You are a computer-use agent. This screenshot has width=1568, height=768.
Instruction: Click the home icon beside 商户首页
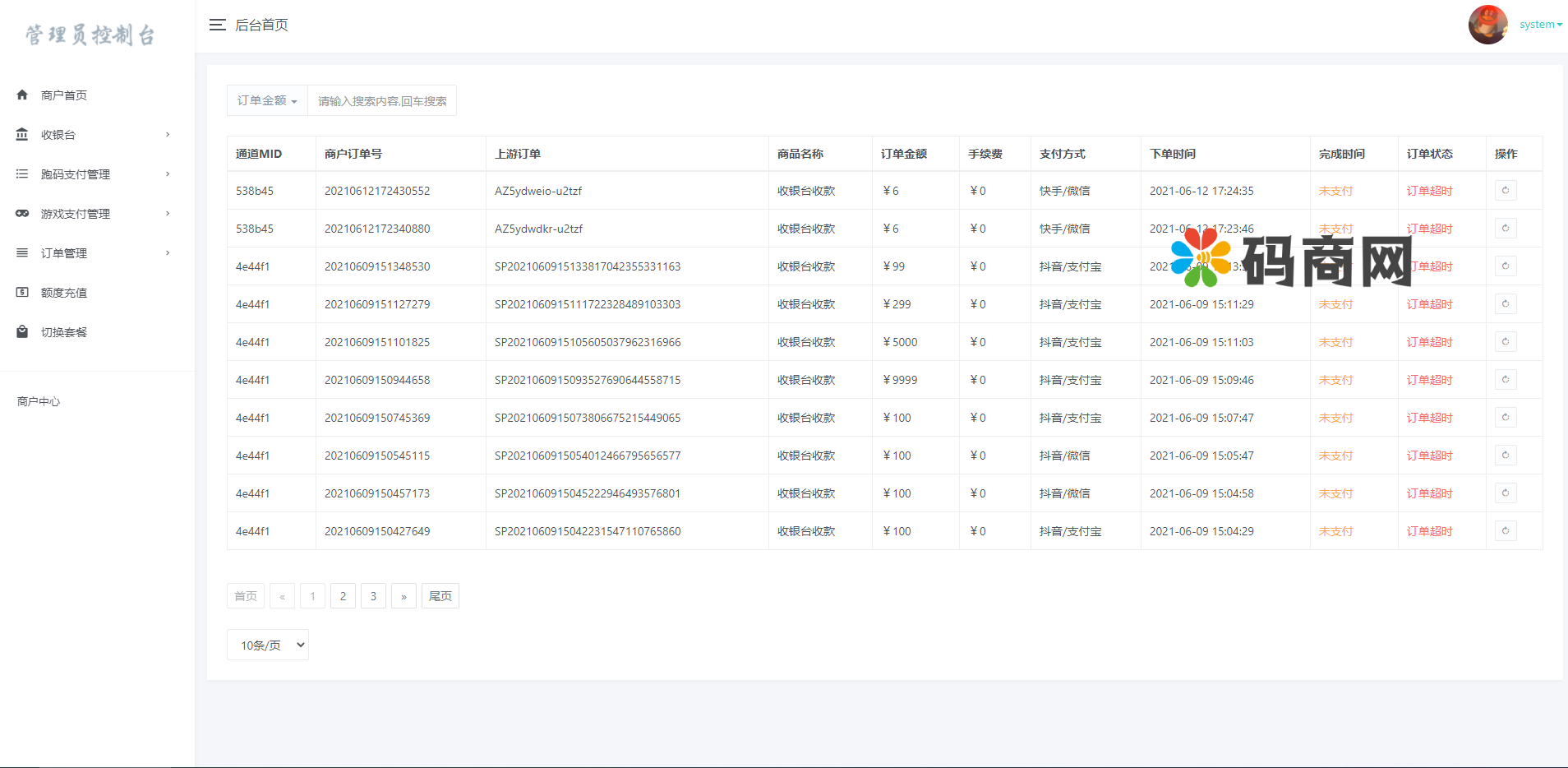(x=22, y=95)
